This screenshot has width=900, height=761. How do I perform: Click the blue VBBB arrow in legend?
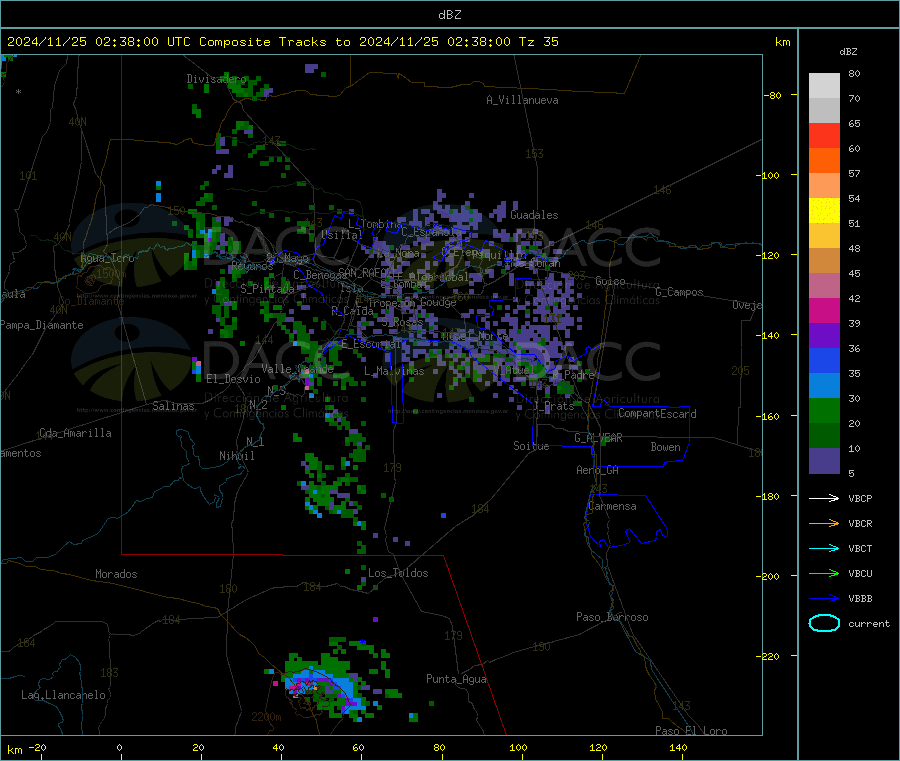click(824, 598)
